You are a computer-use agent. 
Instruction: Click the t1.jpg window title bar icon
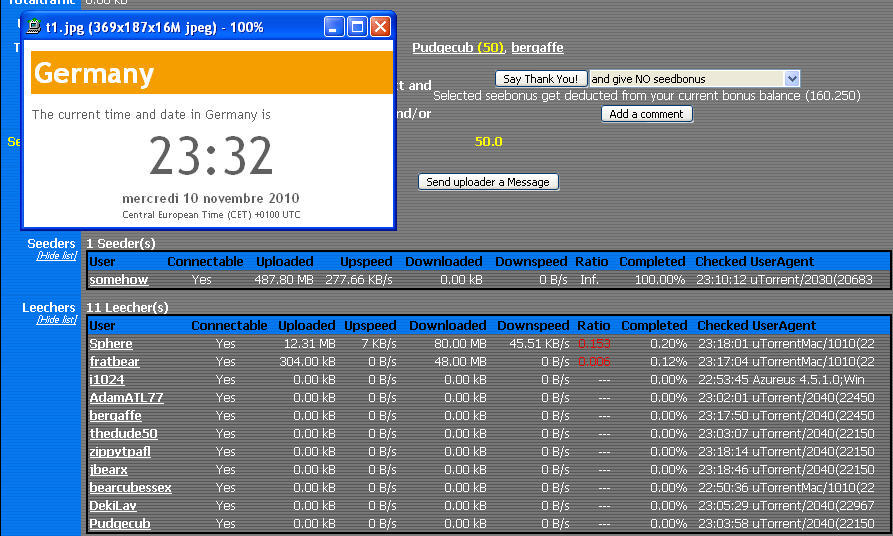(x=34, y=27)
